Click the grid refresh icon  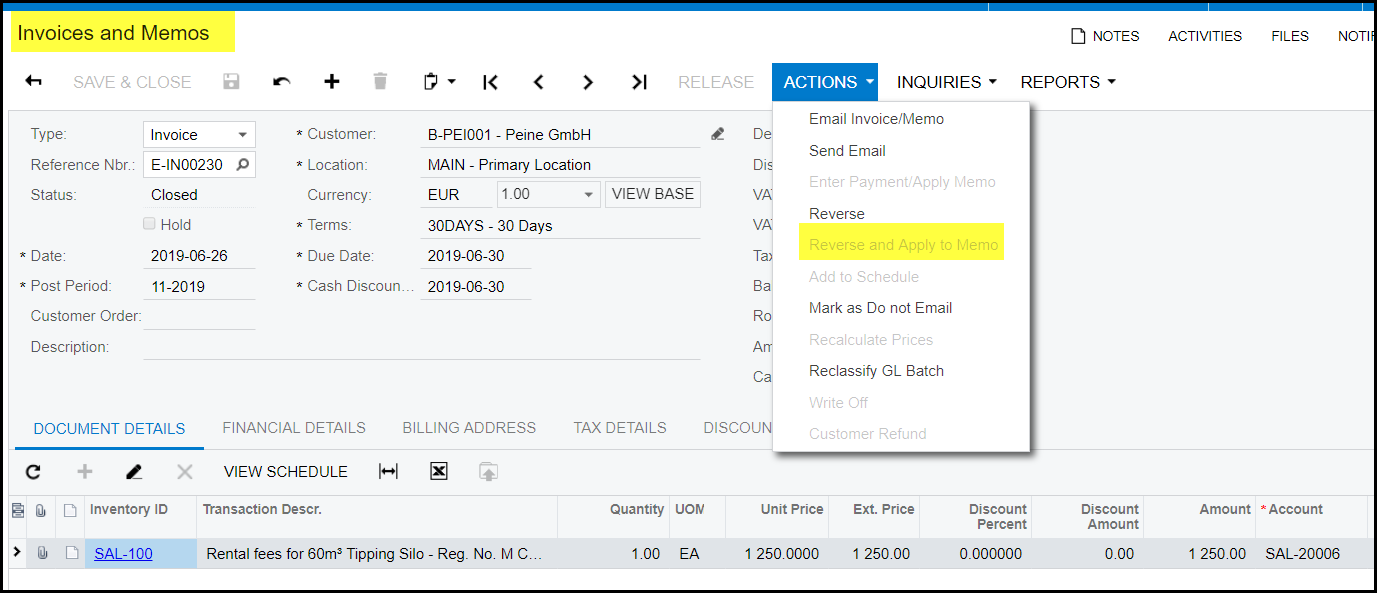[x=34, y=472]
